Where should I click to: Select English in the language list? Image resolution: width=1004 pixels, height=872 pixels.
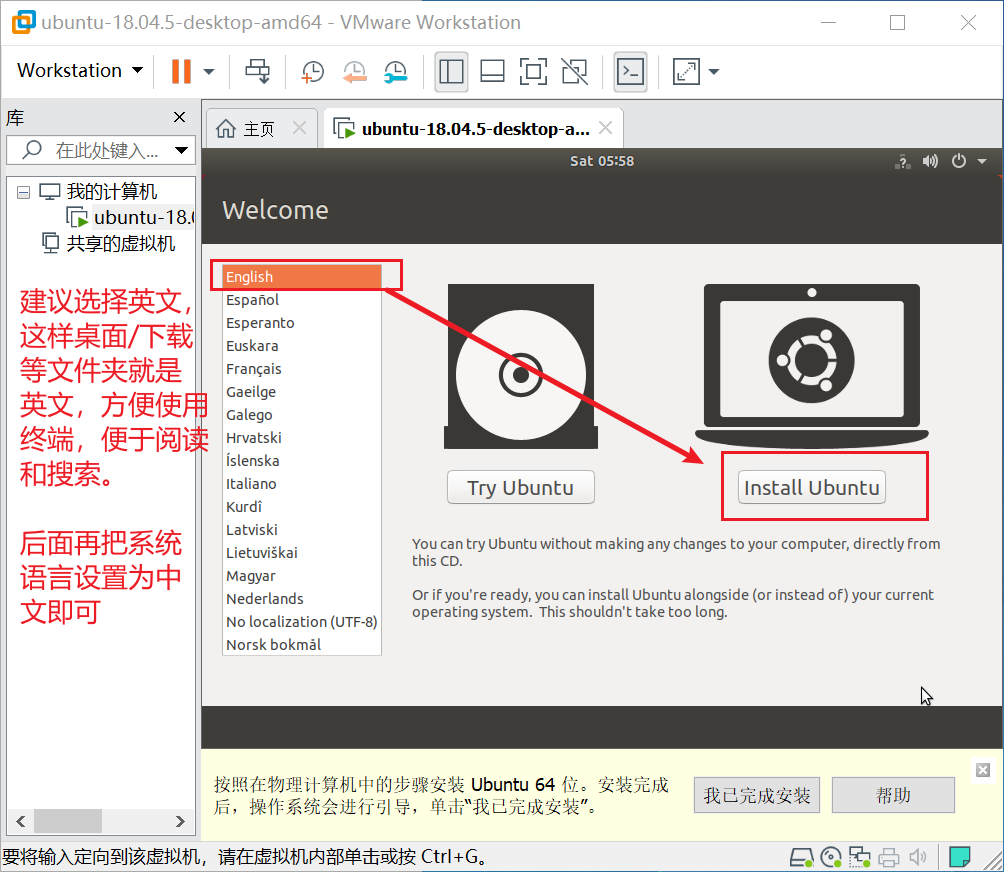coord(302,277)
